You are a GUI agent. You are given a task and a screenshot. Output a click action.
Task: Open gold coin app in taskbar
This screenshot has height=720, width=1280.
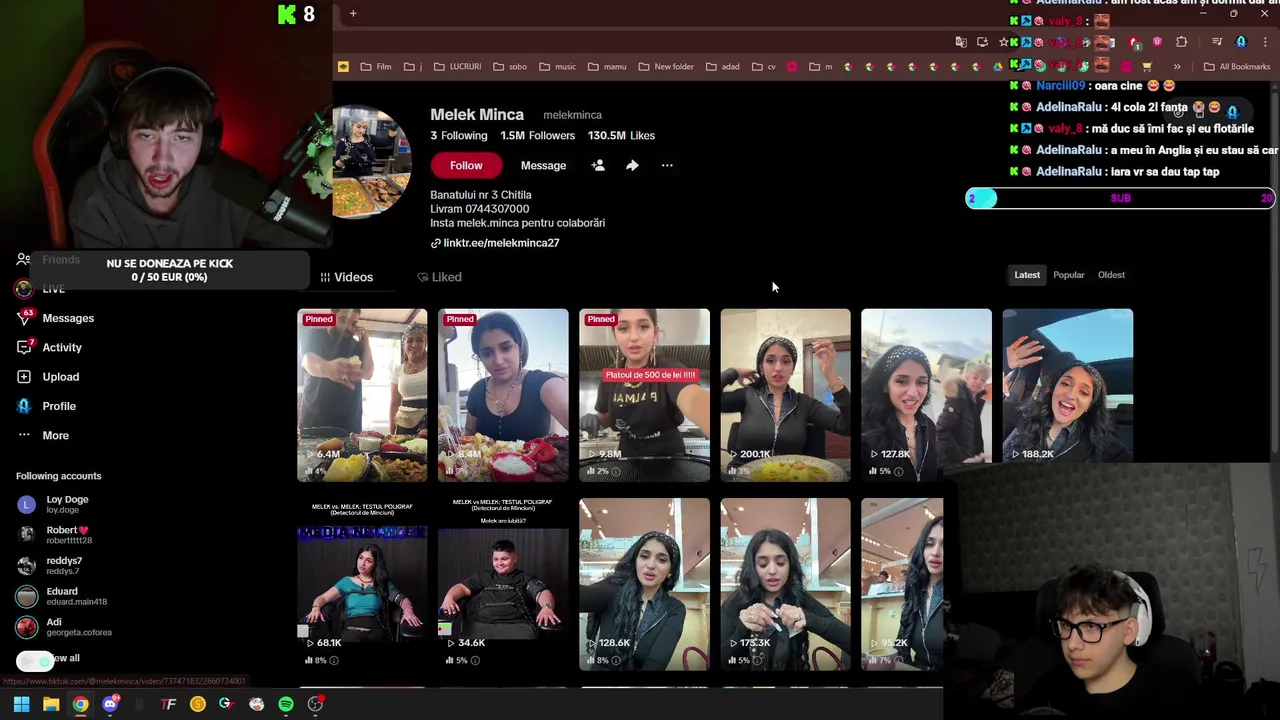pyautogui.click(x=198, y=704)
